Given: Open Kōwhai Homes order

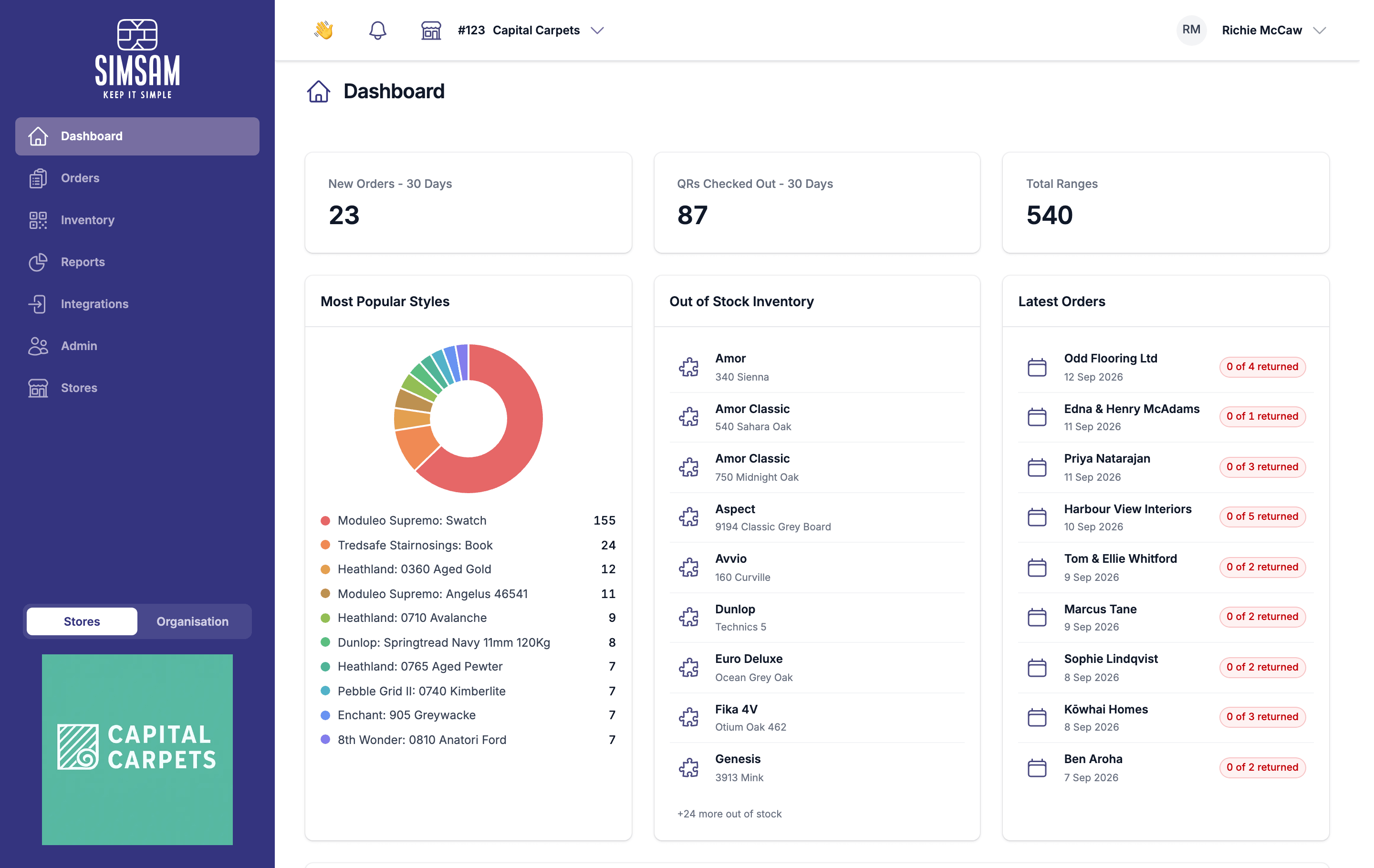Looking at the screenshot, I should pos(1165,717).
